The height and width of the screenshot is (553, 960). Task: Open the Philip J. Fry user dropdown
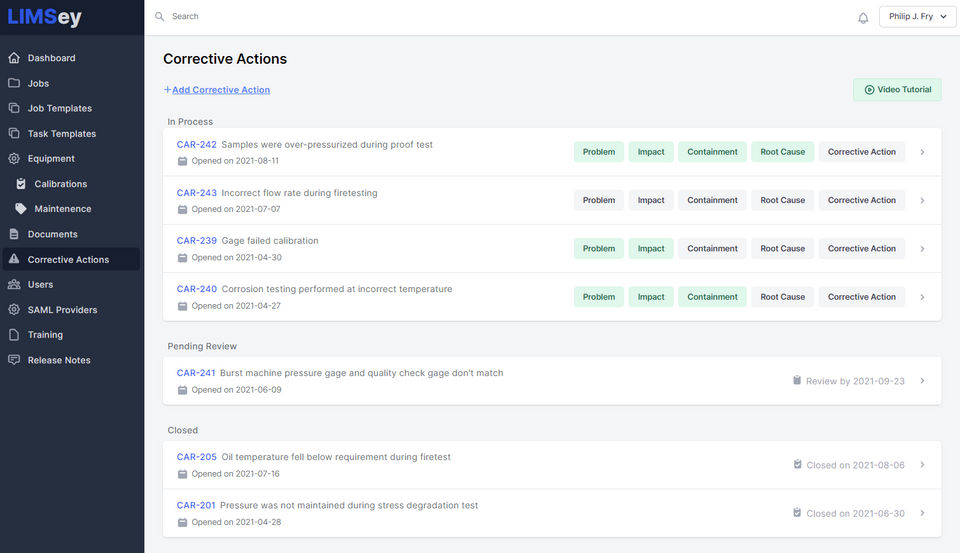click(917, 17)
